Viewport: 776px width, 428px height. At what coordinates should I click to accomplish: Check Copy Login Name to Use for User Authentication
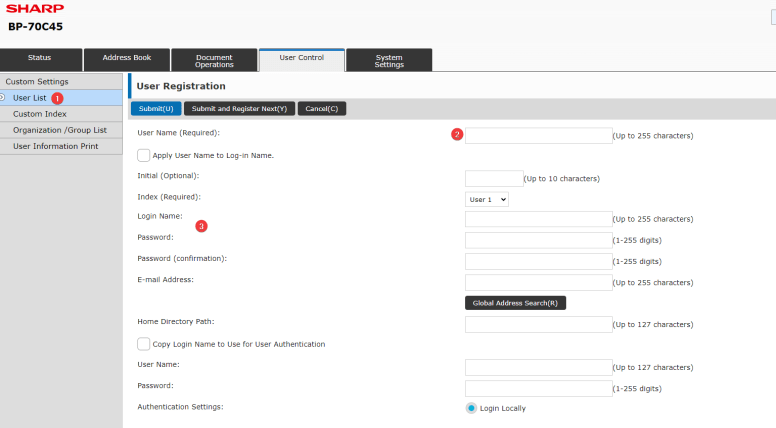click(x=144, y=343)
